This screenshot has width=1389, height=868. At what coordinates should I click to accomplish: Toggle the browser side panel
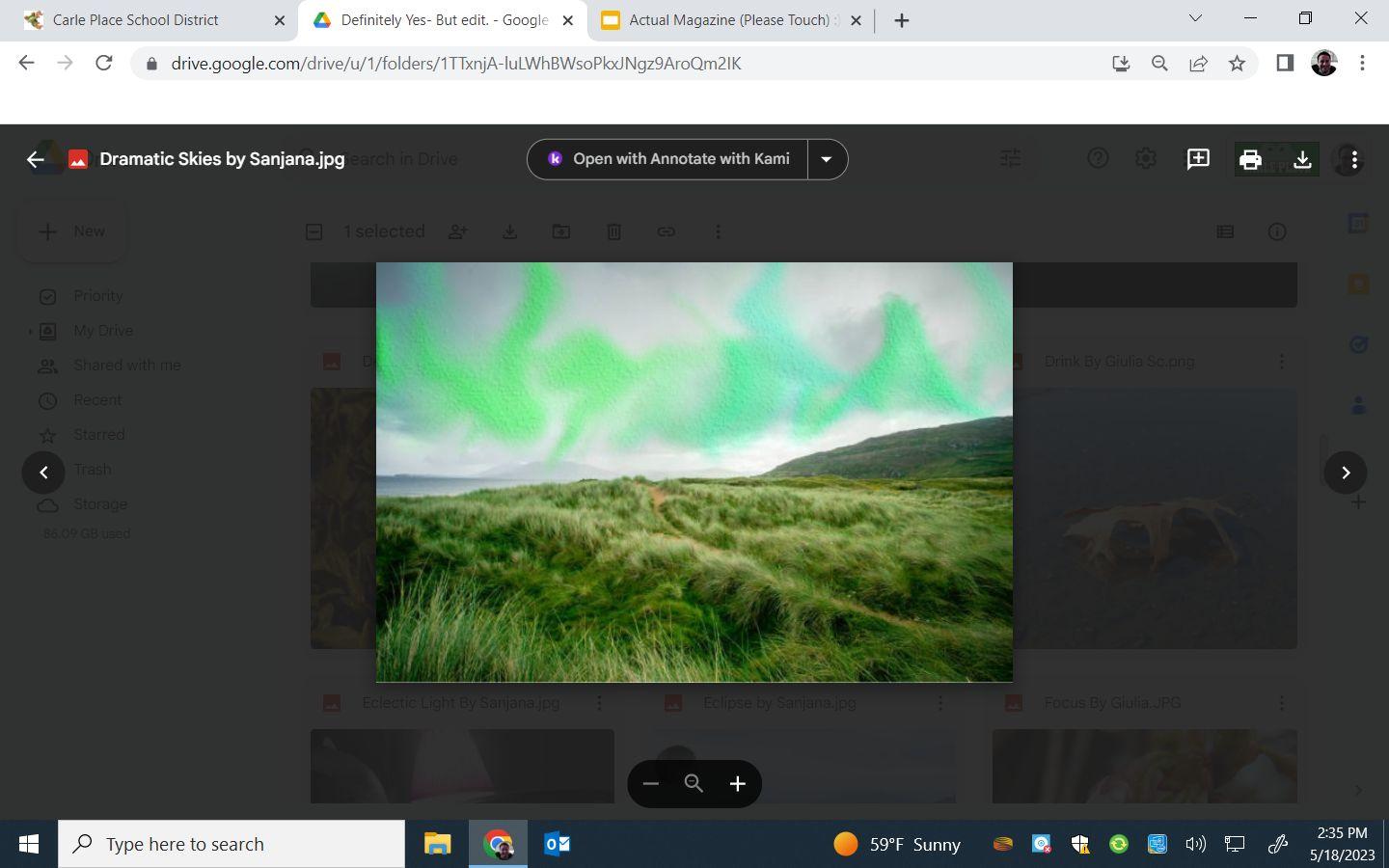pyautogui.click(x=1285, y=64)
